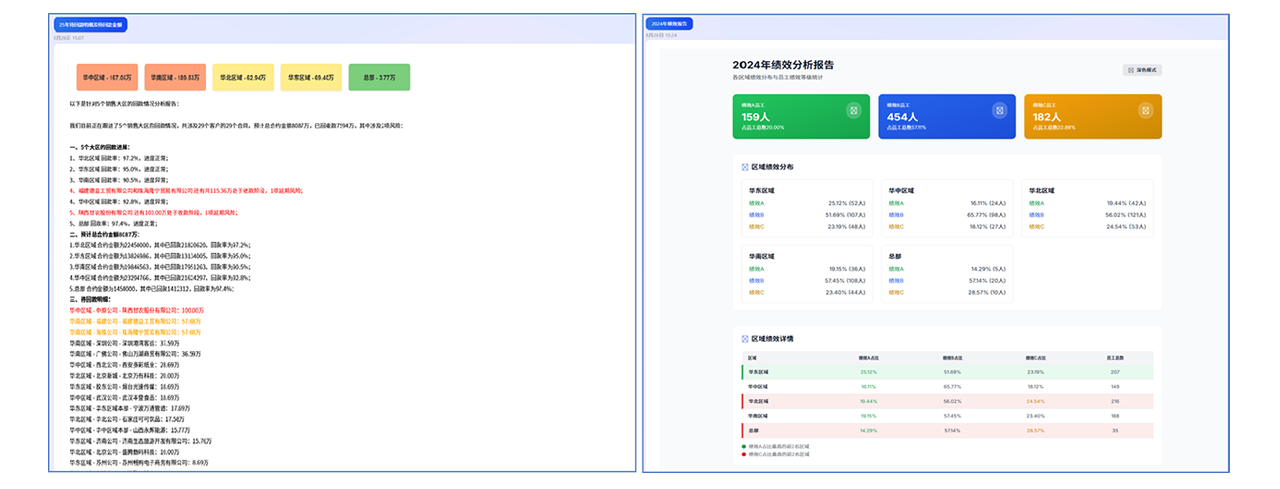Click the red 陕西甘农股份有限公司 100.00万 line
The image size is (1280, 489).
135,311
